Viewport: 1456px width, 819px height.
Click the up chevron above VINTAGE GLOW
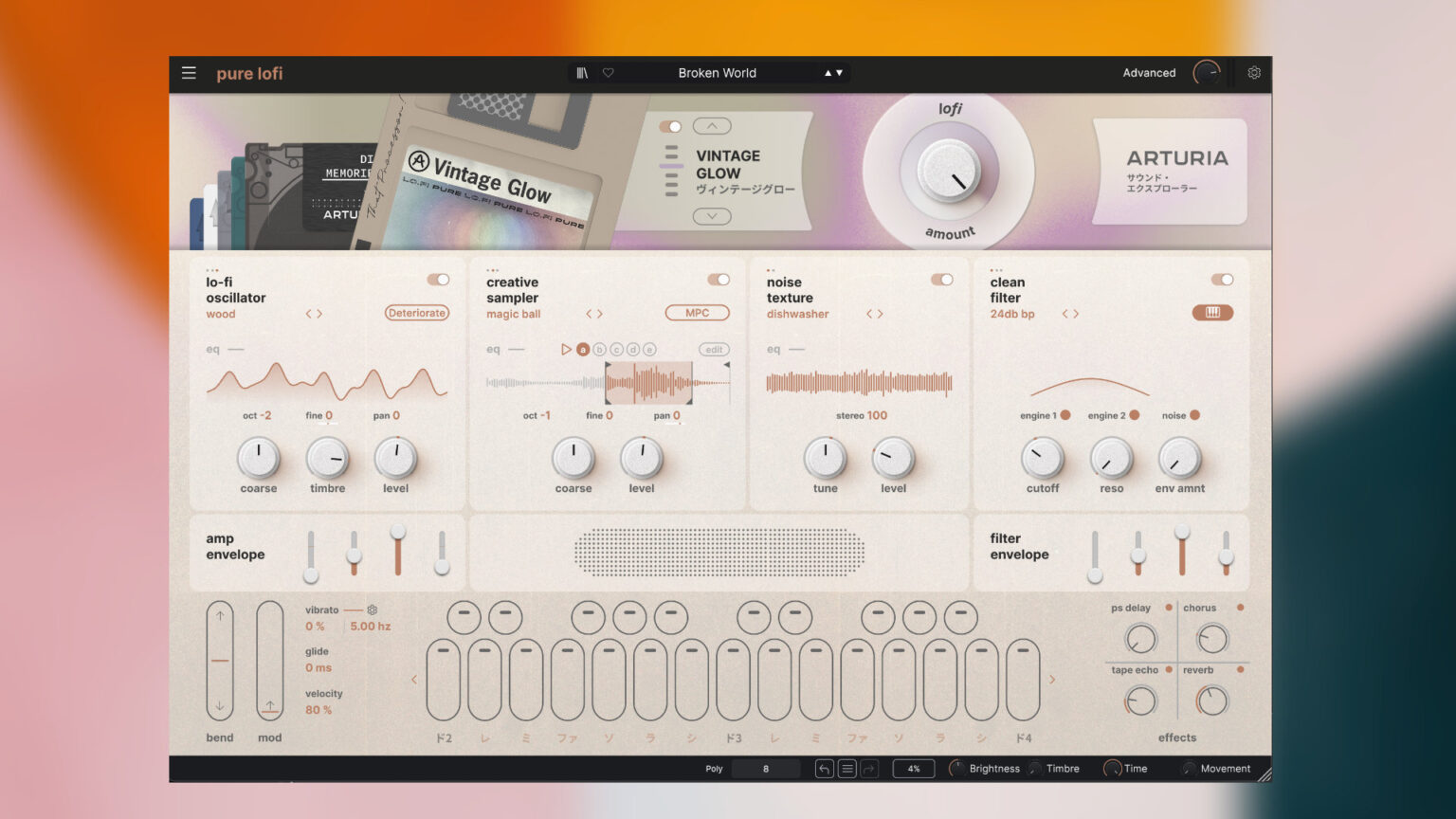[x=711, y=125]
